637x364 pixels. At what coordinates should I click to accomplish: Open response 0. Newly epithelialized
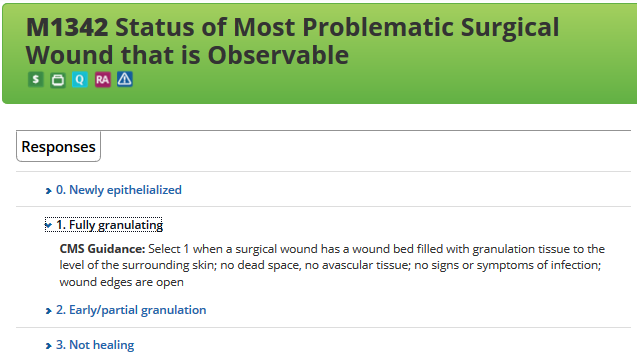[x=119, y=190]
